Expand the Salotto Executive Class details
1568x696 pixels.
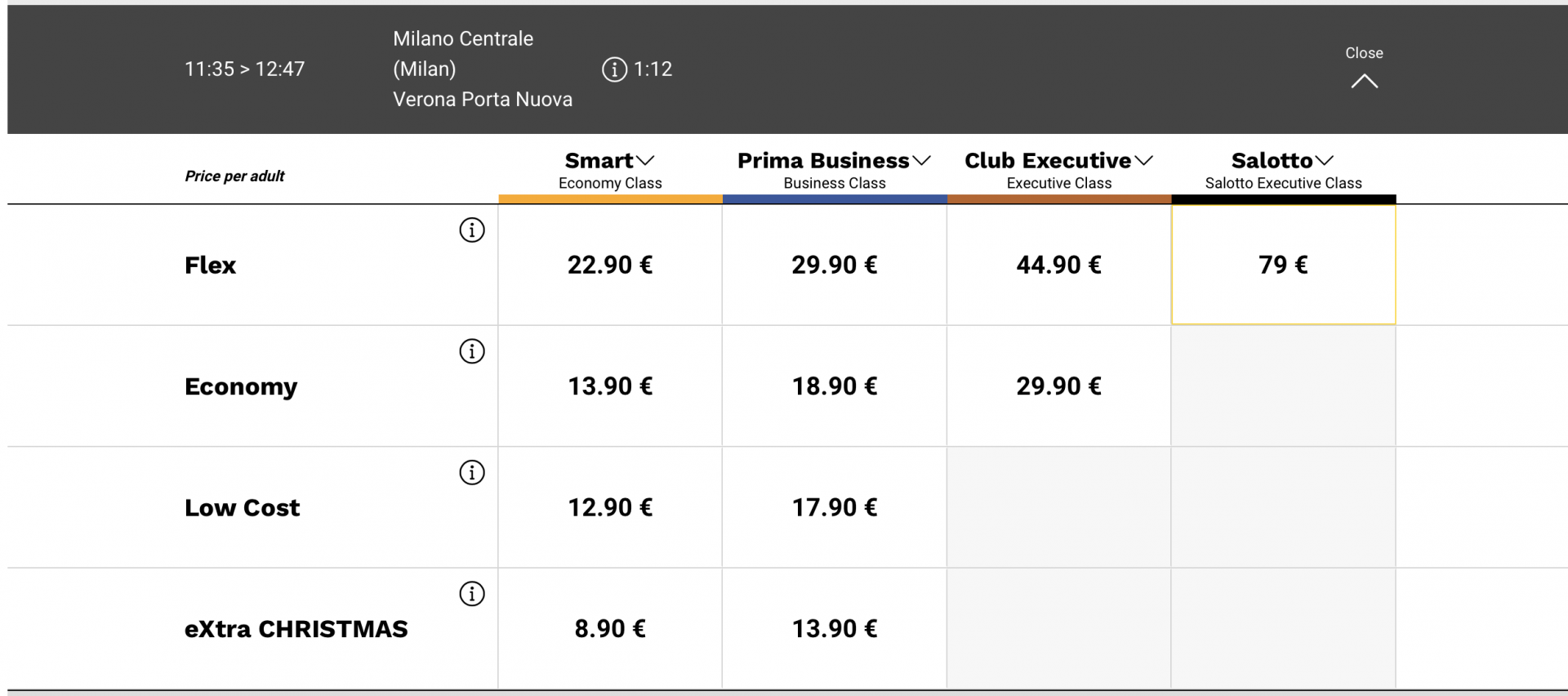[1283, 171]
